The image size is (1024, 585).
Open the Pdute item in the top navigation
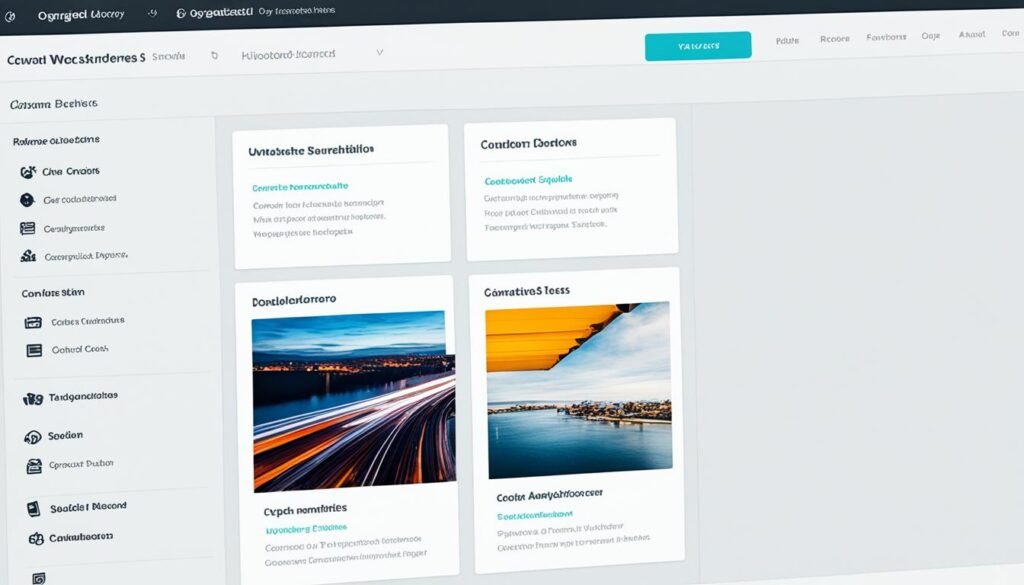(789, 39)
